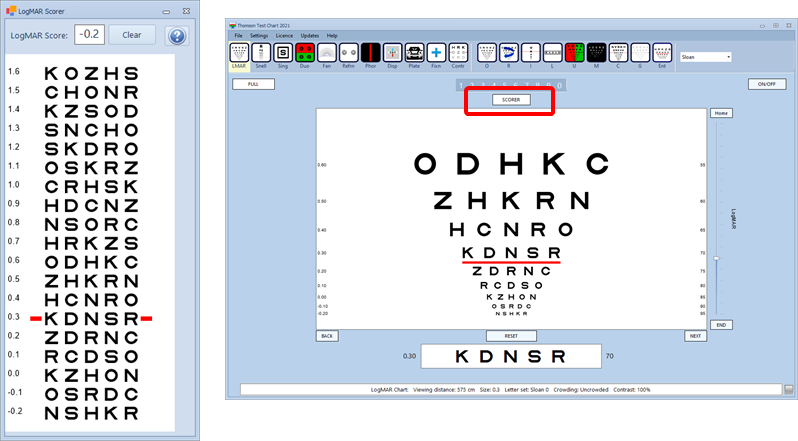Toggle the ON/OFF button
The height and width of the screenshot is (441, 798).
766,84
